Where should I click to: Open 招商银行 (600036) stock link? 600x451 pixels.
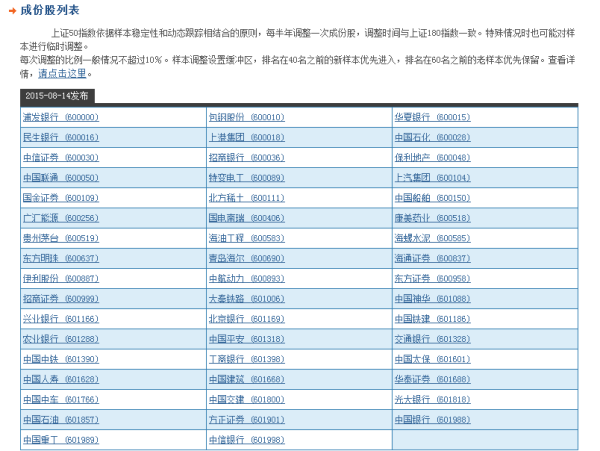coord(246,158)
